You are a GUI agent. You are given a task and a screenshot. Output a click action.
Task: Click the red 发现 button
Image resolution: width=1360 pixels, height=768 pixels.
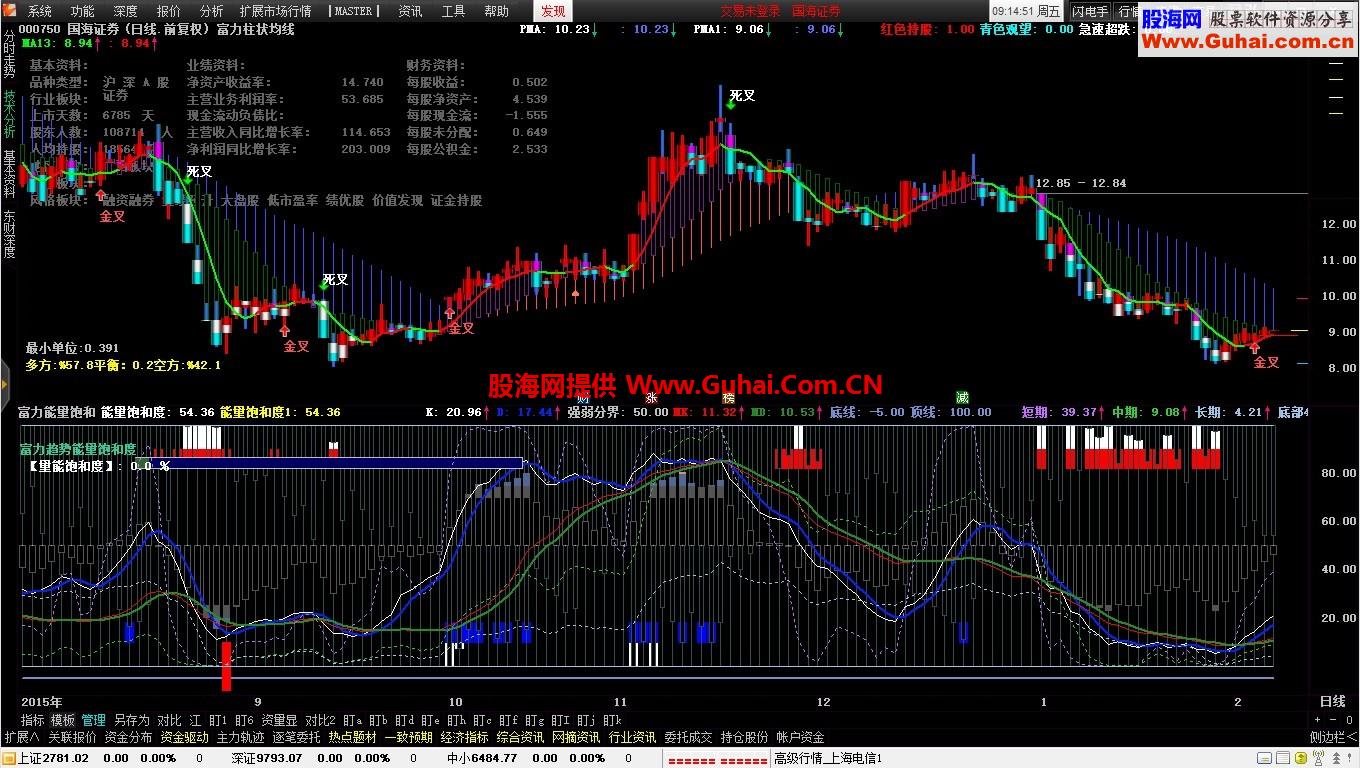[x=553, y=11]
